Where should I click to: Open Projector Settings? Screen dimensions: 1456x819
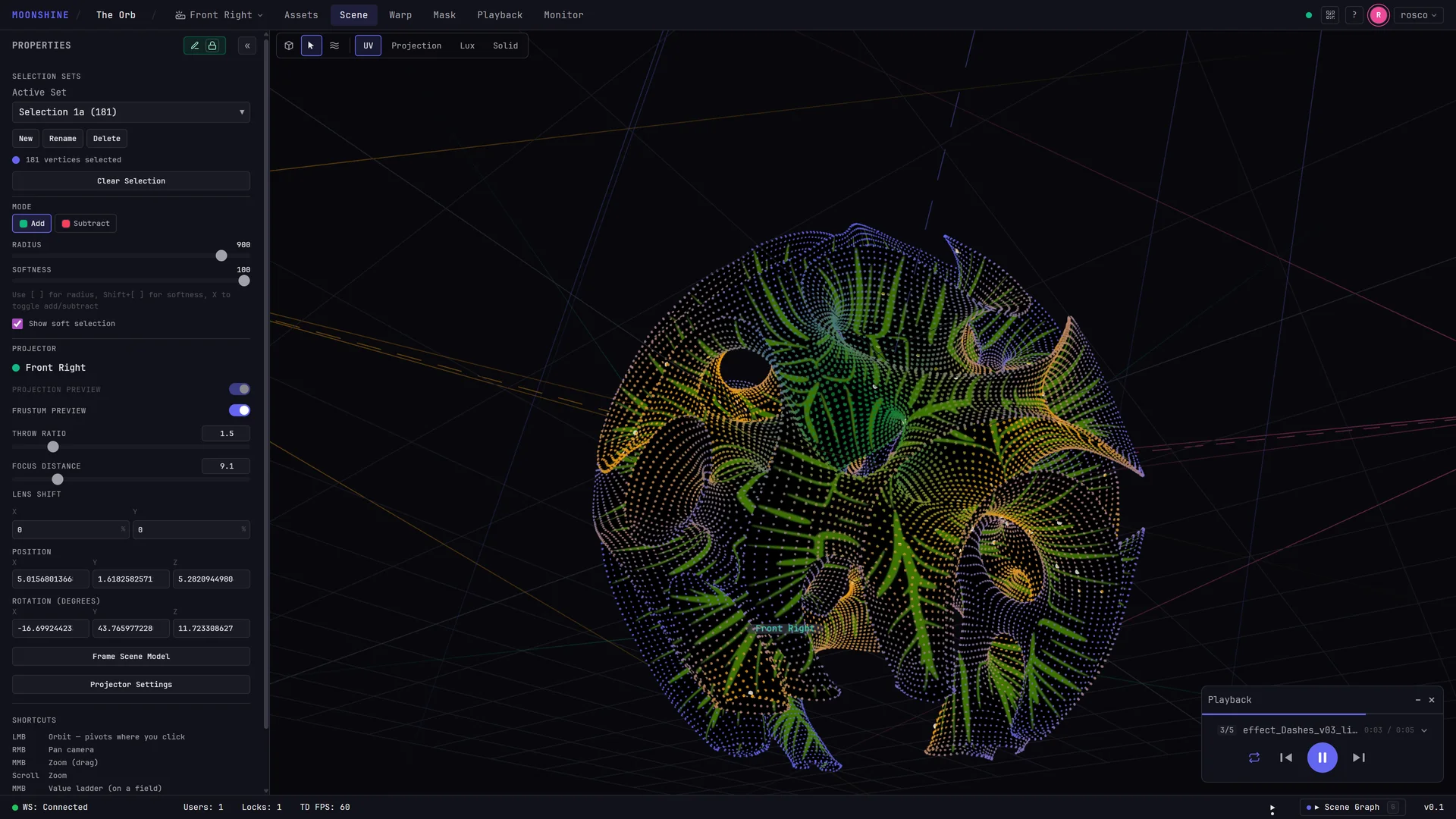(x=131, y=685)
